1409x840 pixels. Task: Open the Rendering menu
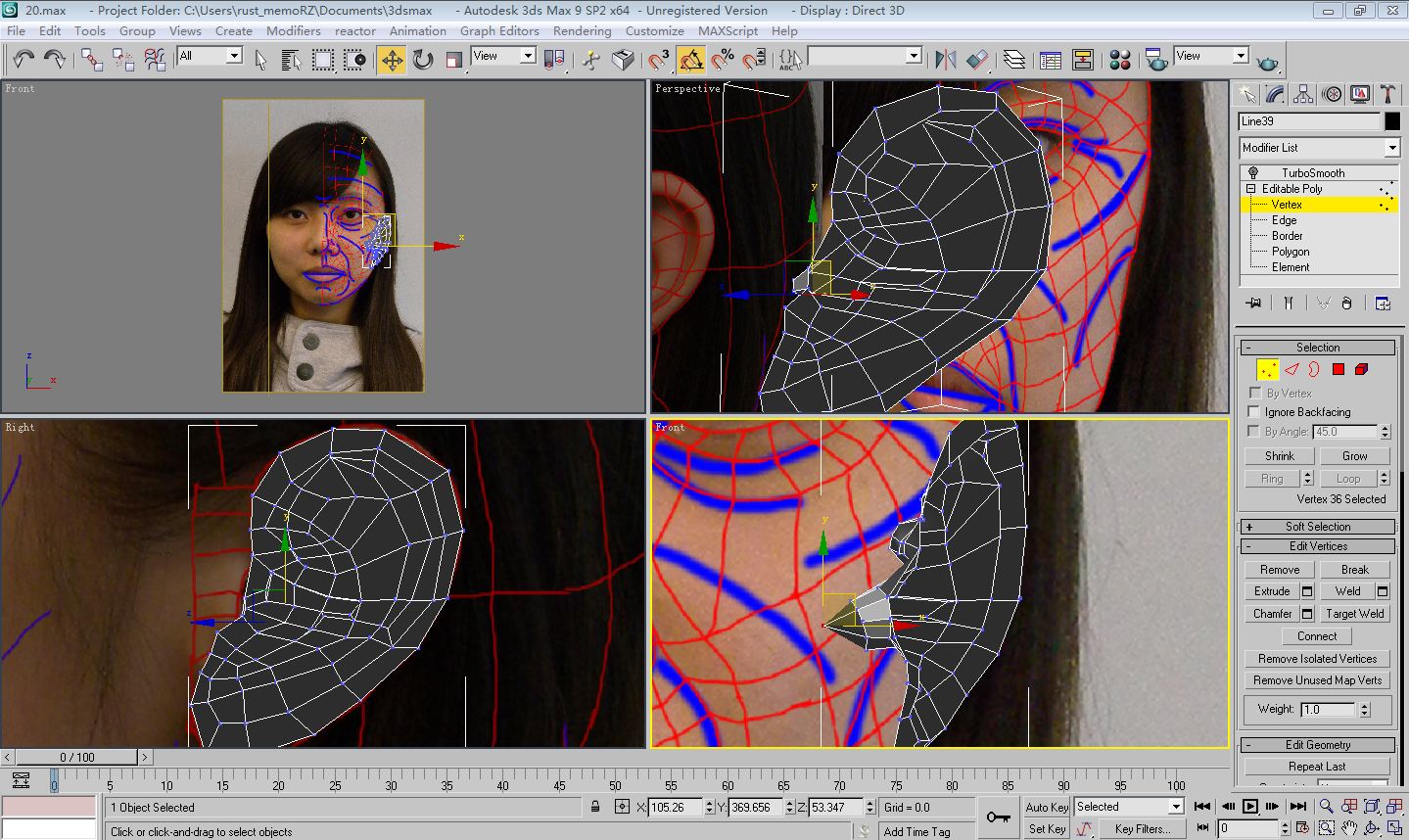tap(582, 30)
